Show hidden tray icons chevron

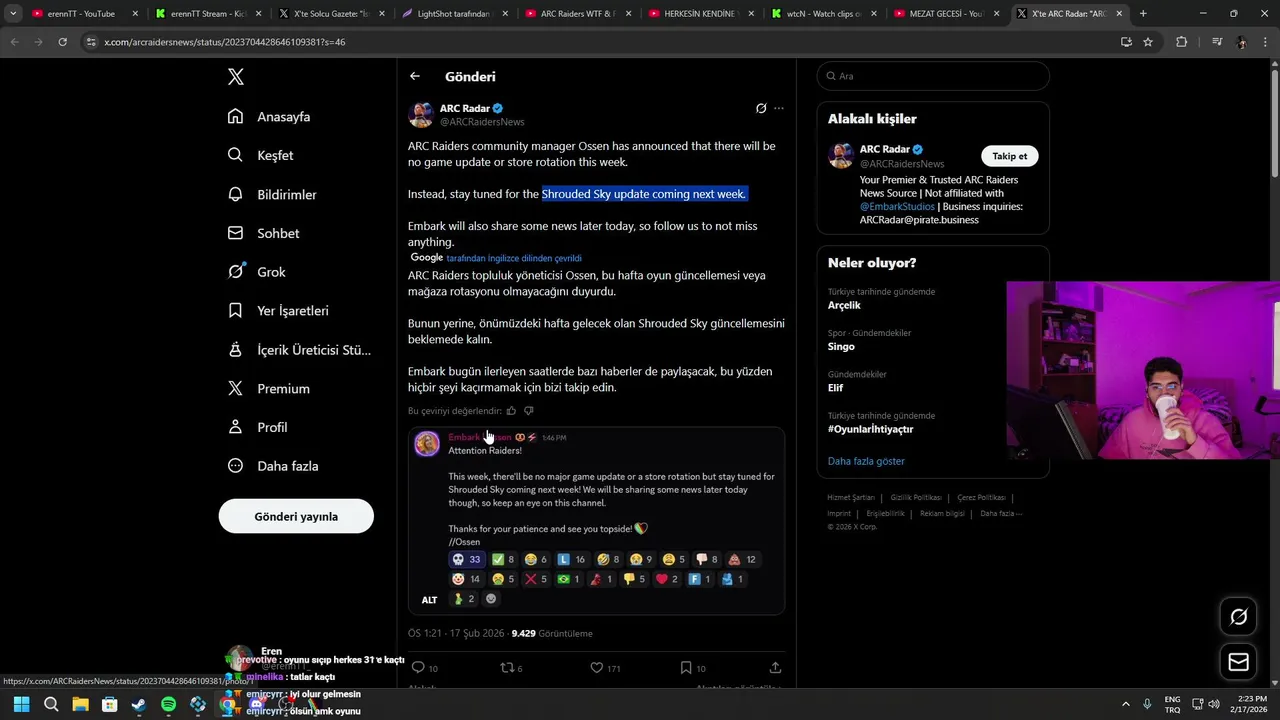1125,704
